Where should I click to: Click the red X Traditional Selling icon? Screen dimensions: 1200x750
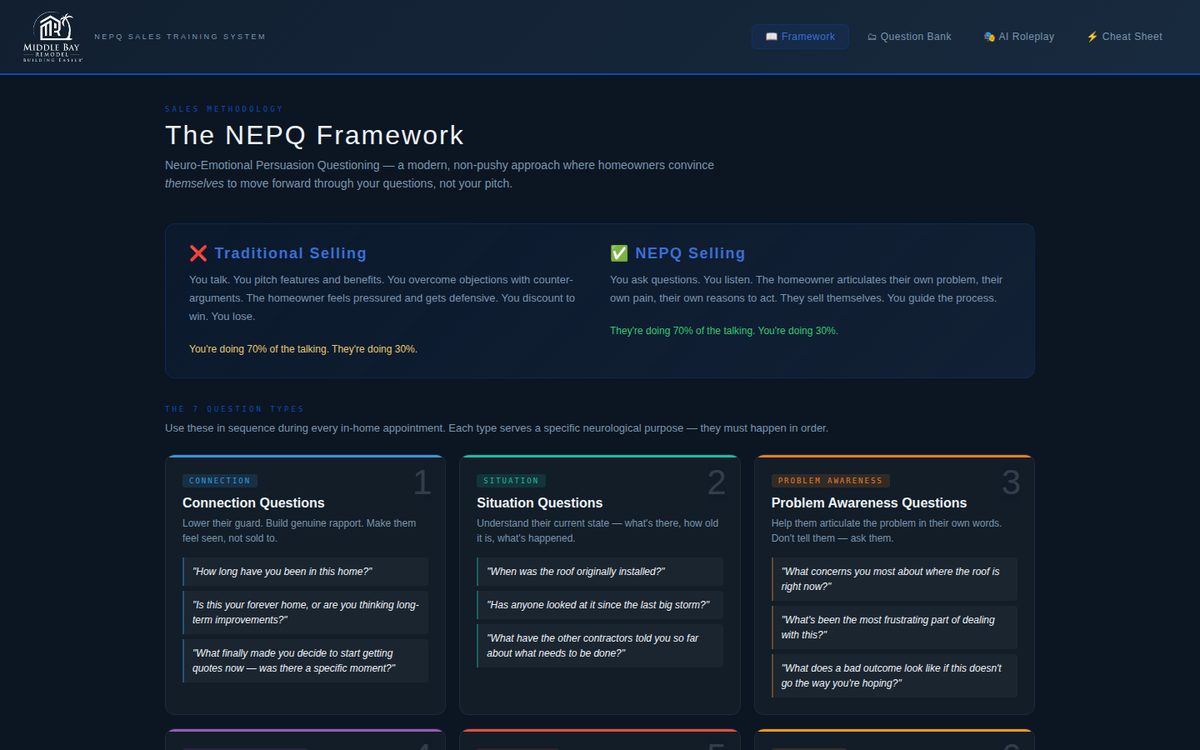click(198, 254)
